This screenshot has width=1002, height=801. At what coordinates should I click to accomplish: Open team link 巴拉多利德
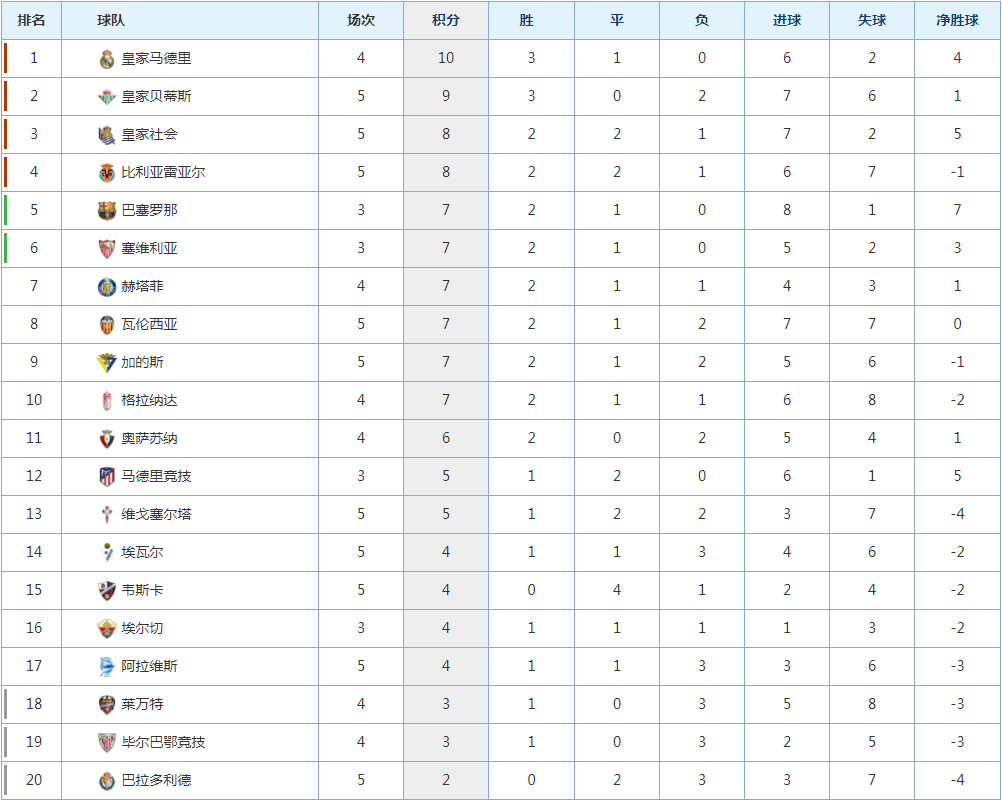(157, 780)
